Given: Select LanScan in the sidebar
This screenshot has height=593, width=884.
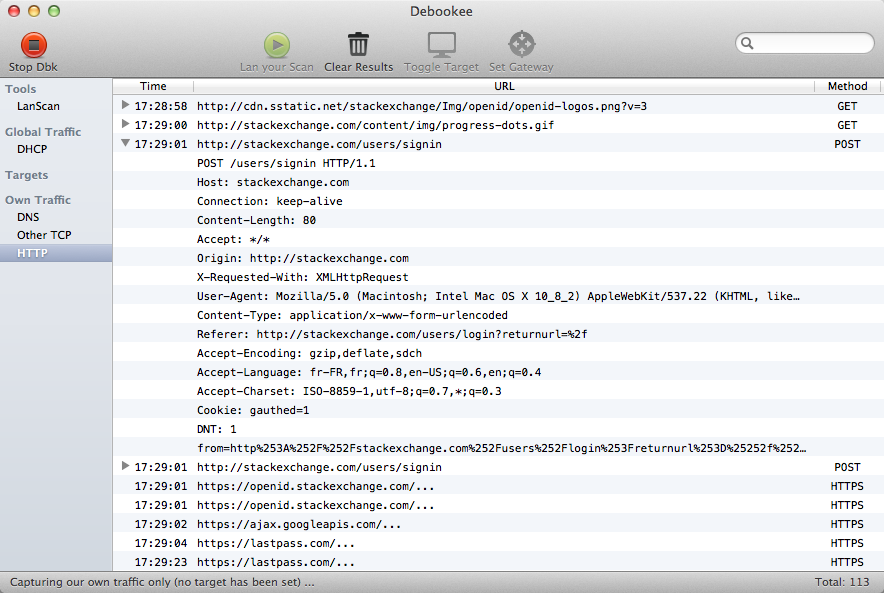Looking at the screenshot, I should (x=38, y=106).
